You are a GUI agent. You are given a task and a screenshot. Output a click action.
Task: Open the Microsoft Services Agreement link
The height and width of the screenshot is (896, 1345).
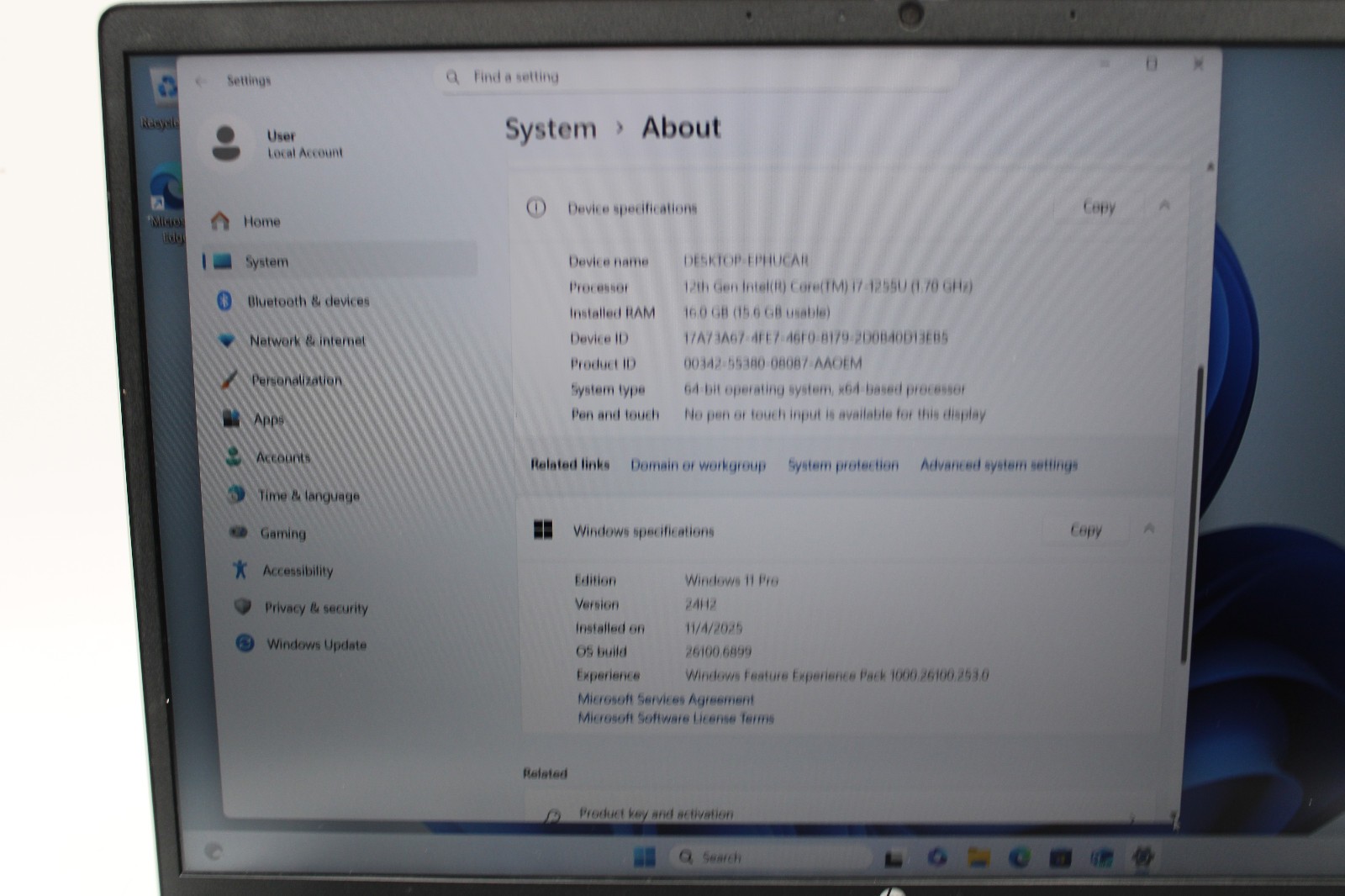click(x=666, y=698)
